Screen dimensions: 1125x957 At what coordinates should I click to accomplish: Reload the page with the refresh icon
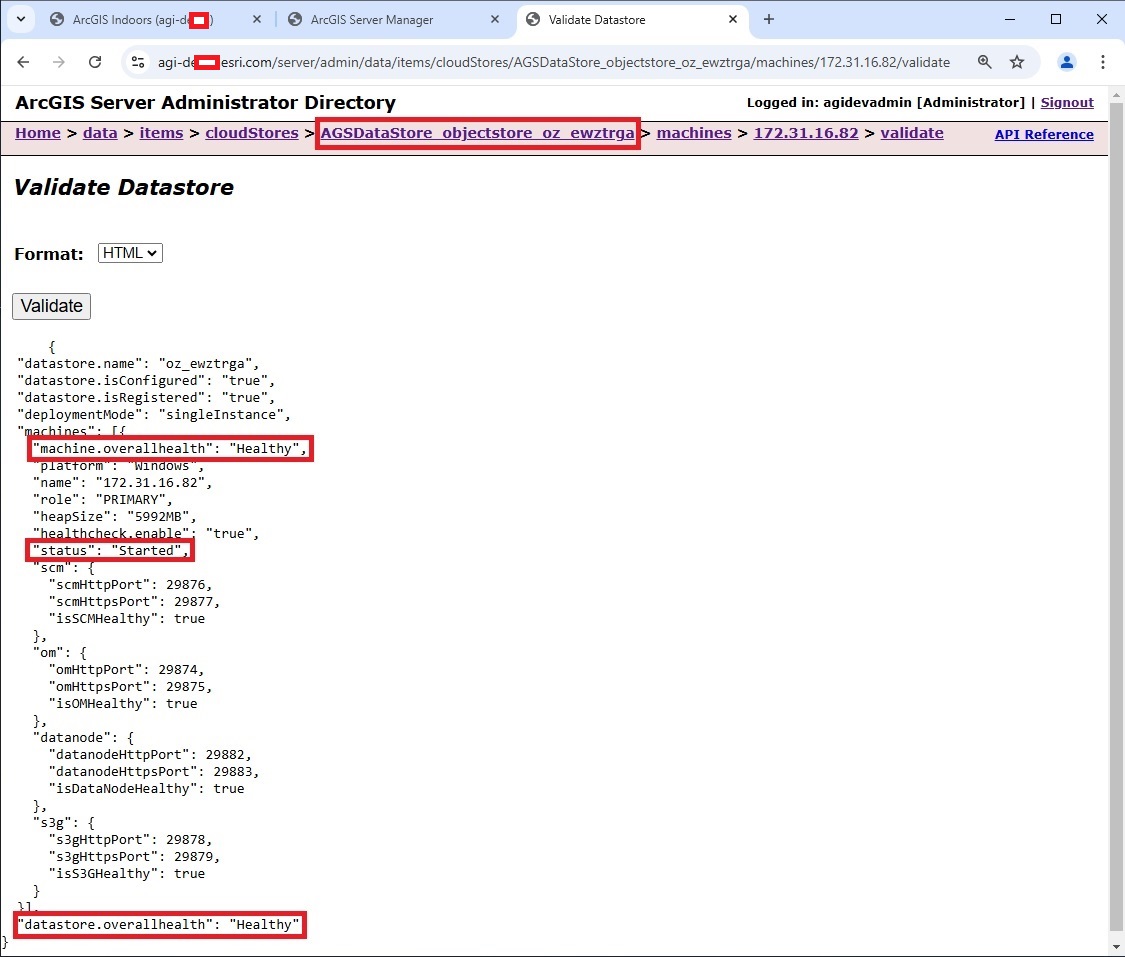[x=95, y=62]
